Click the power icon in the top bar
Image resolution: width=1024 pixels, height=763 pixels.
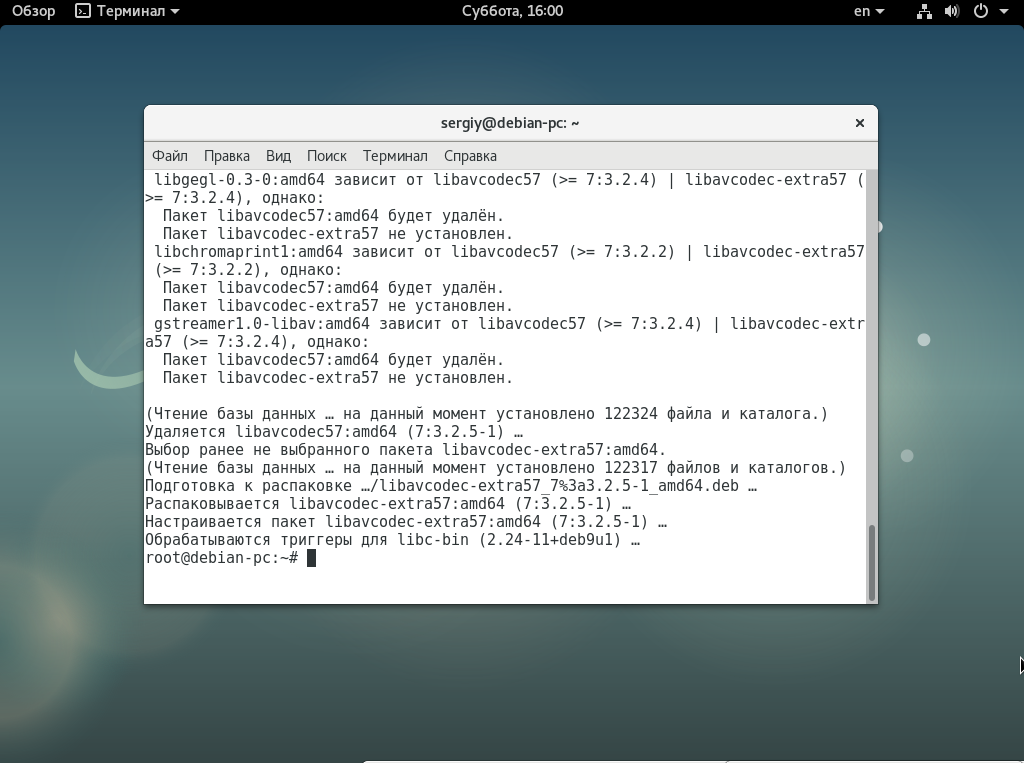[980, 11]
